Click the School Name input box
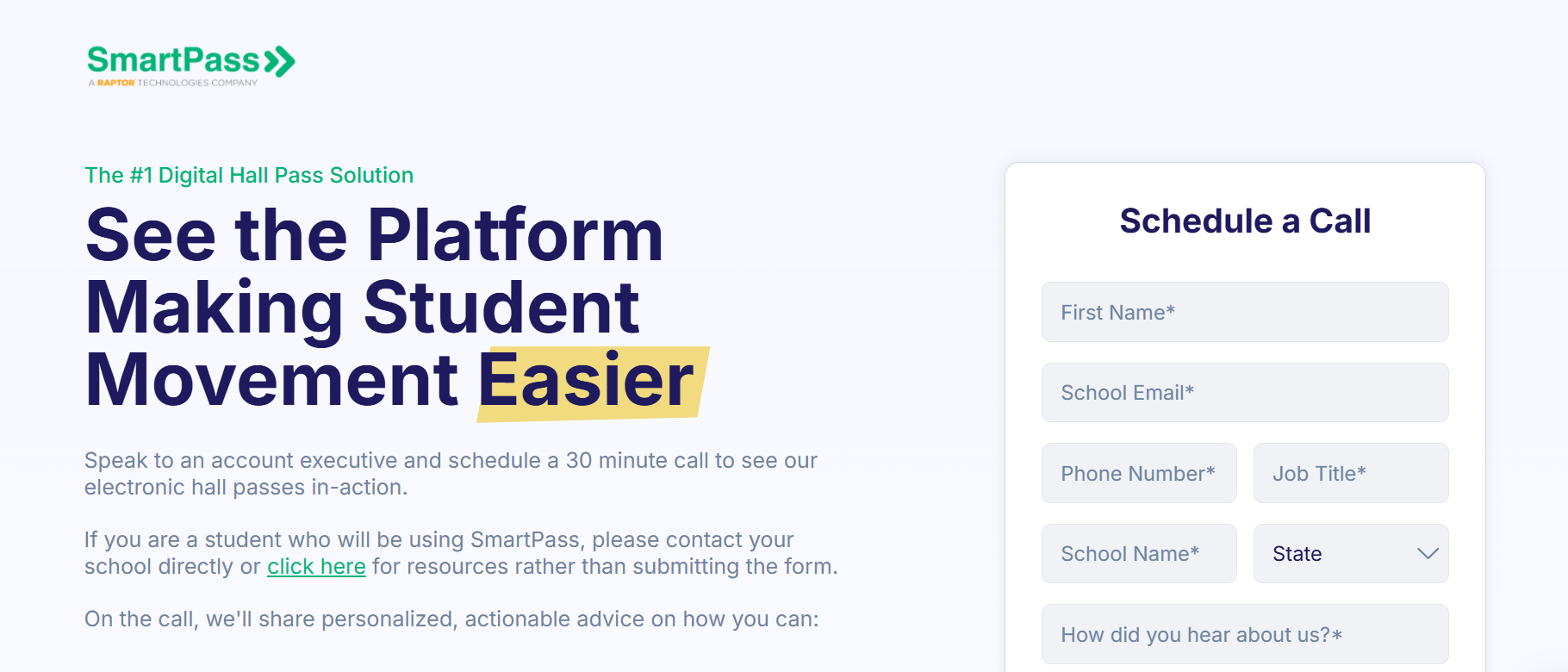Viewport: 1568px width, 672px height. (x=1138, y=554)
